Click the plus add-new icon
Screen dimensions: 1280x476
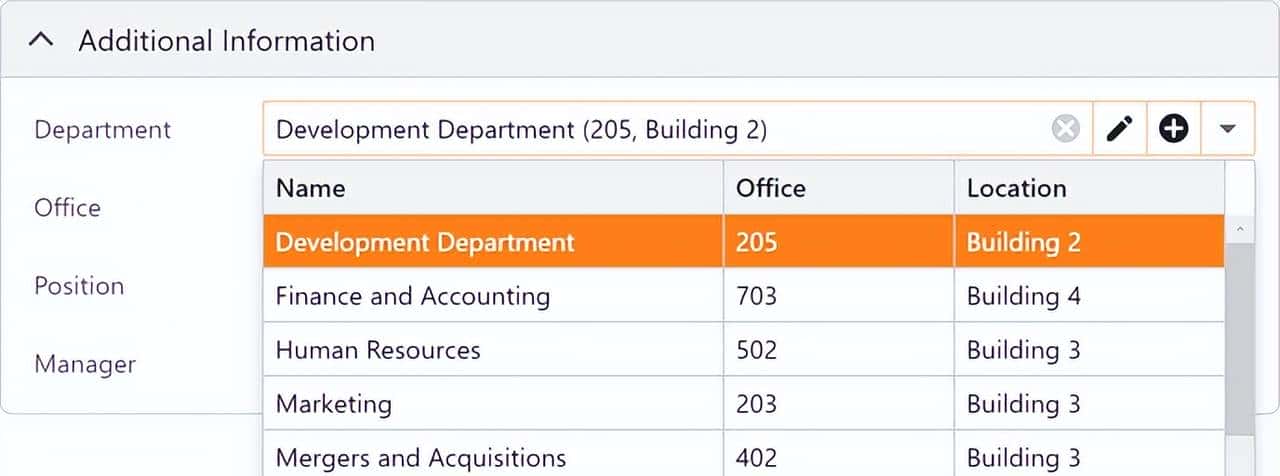tap(1173, 129)
